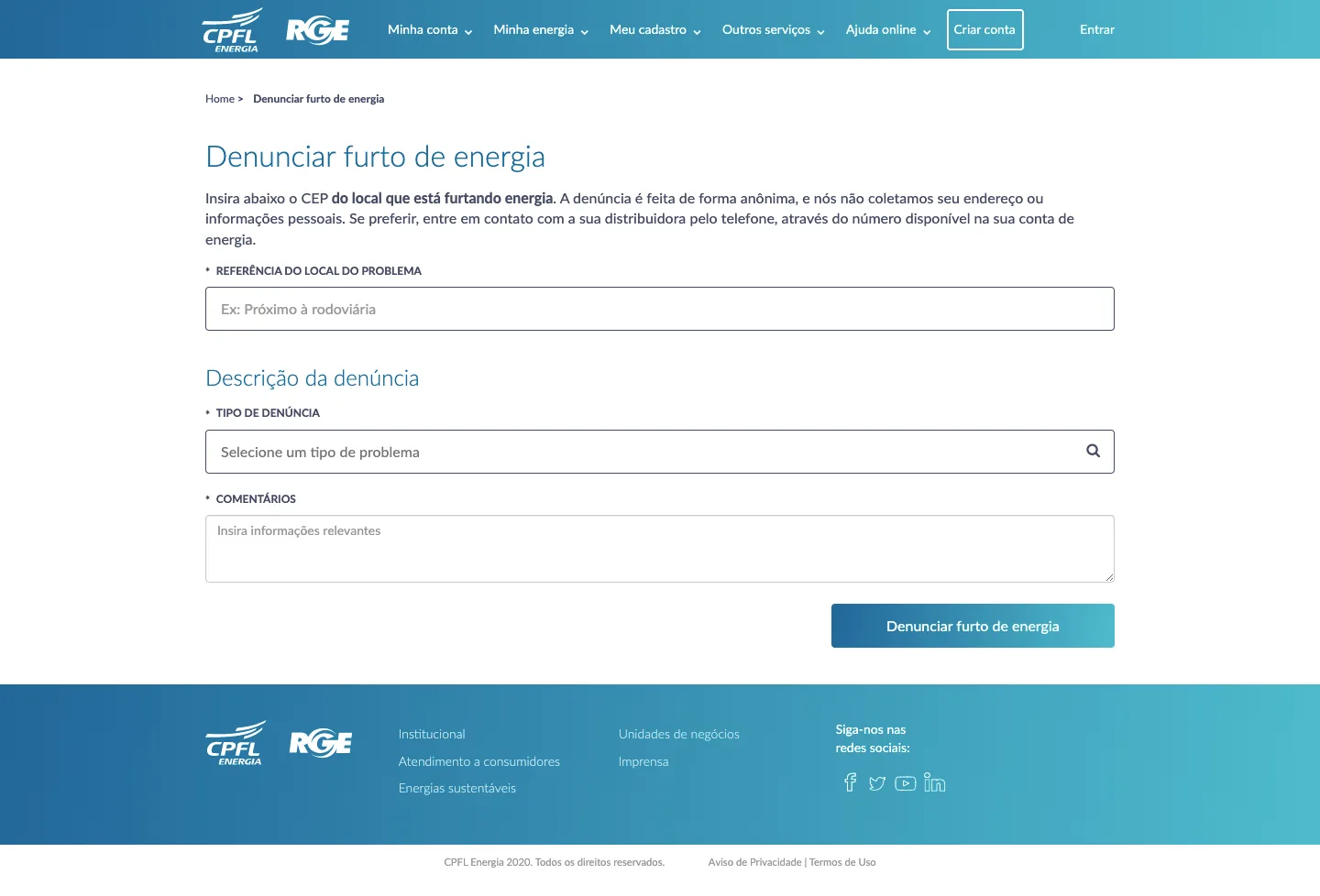Open the LinkedIn social icon in footer
The height and width of the screenshot is (896, 1320).
tap(935, 782)
